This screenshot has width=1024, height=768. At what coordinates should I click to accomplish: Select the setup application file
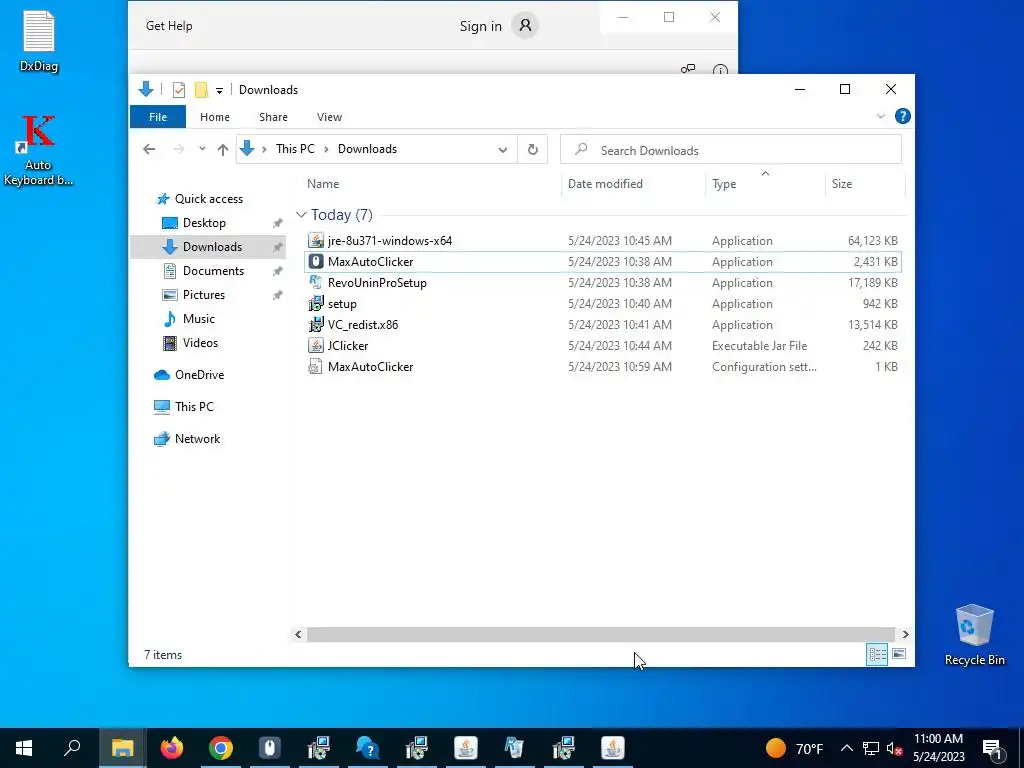click(342, 304)
